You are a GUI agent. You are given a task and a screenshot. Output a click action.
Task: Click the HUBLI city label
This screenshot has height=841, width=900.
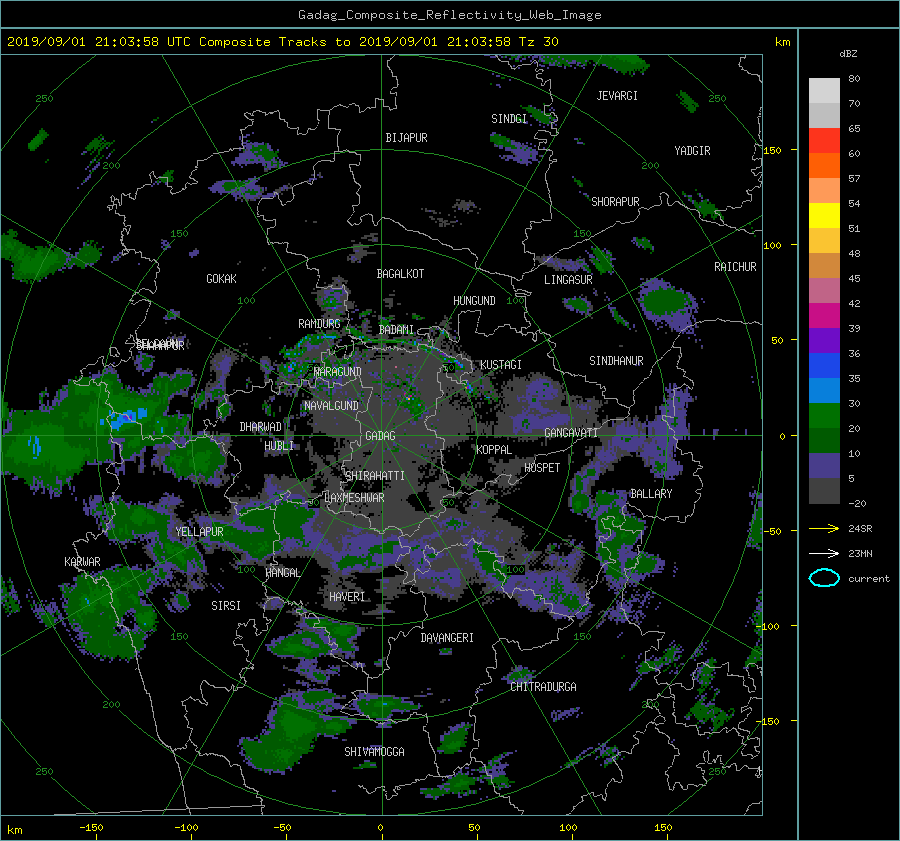pyautogui.click(x=279, y=446)
